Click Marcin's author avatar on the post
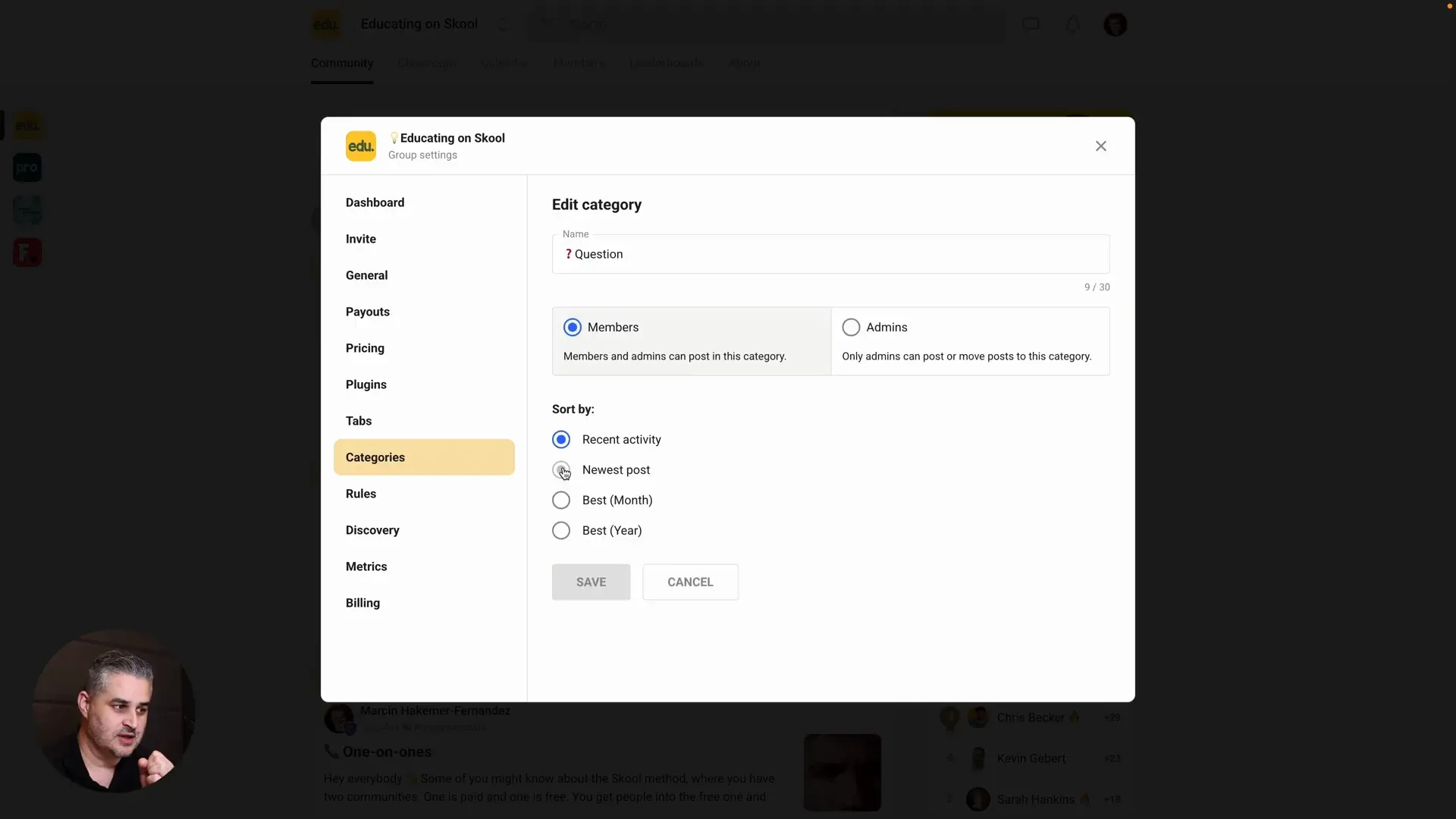1456x819 pixels. 339,719
